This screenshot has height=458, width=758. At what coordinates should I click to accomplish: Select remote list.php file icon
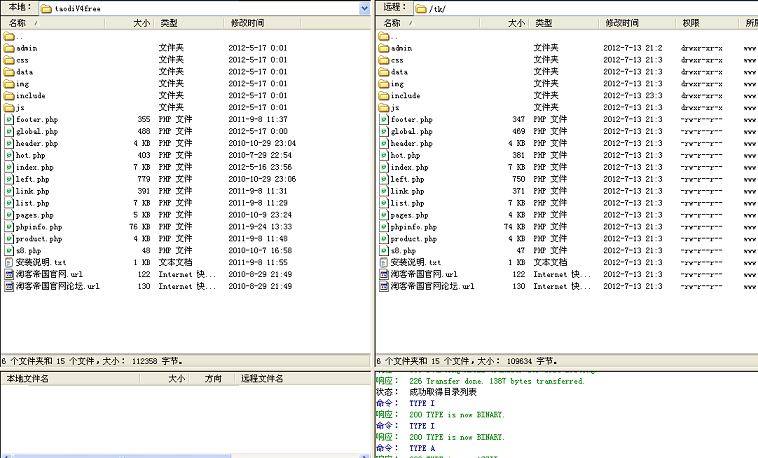383,203
